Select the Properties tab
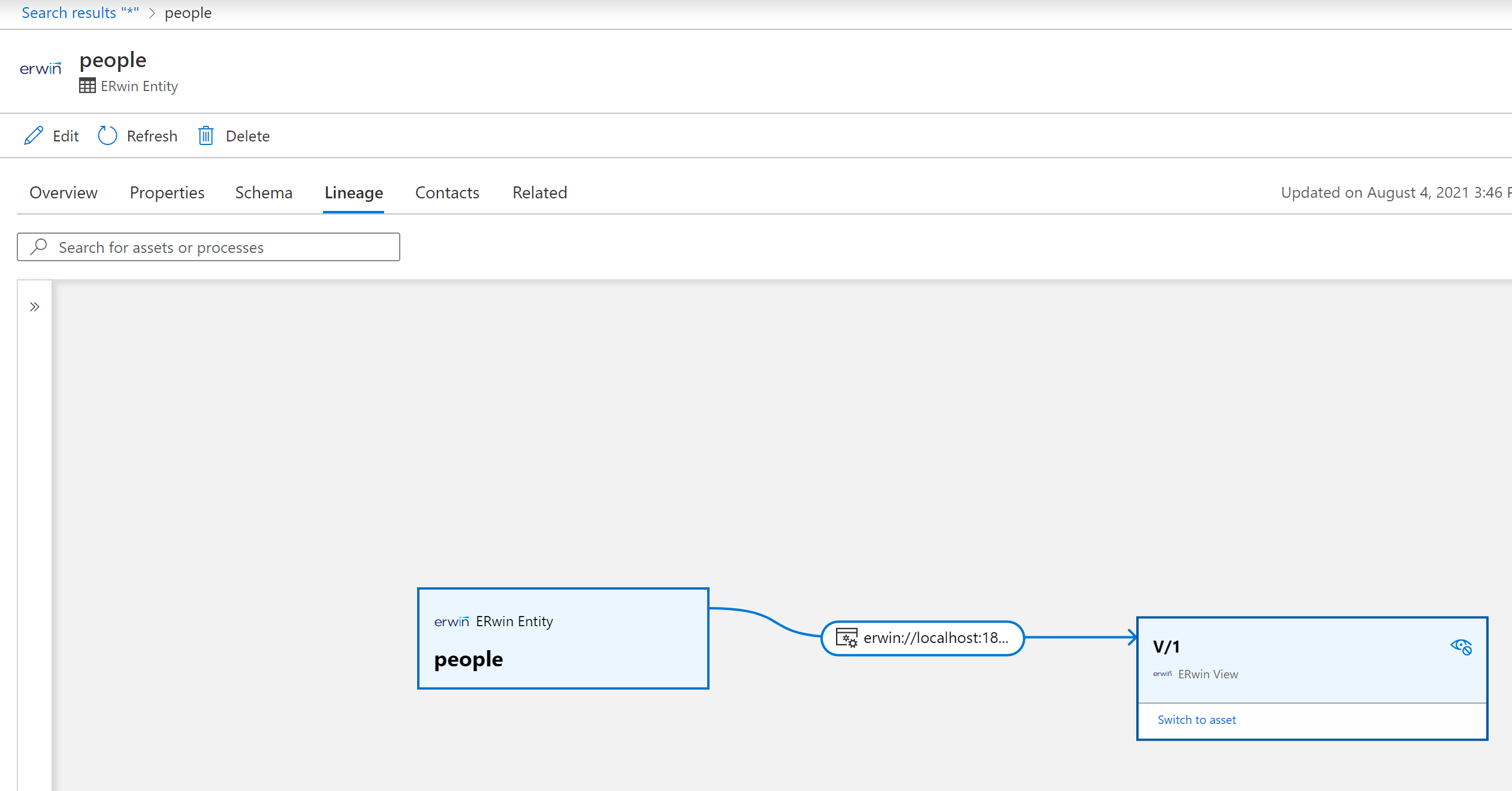Image resolution: width=1512 pixels, height=791 pixels. pos(167,192)
